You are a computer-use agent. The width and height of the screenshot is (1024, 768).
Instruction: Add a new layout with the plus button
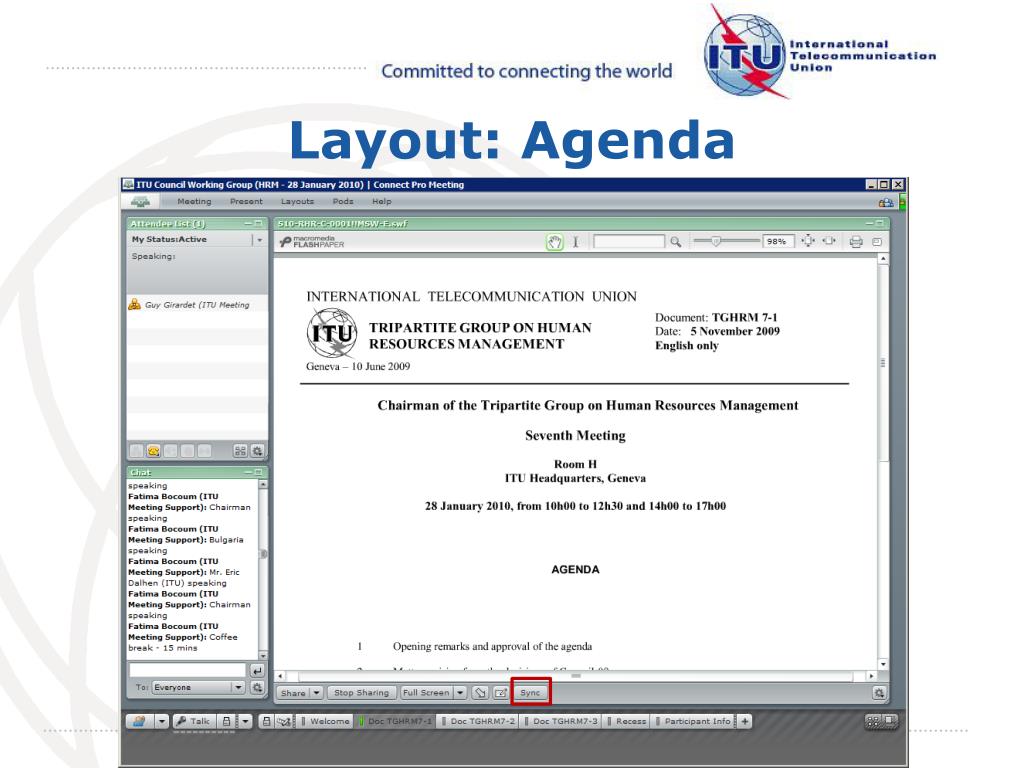[744, 722]
